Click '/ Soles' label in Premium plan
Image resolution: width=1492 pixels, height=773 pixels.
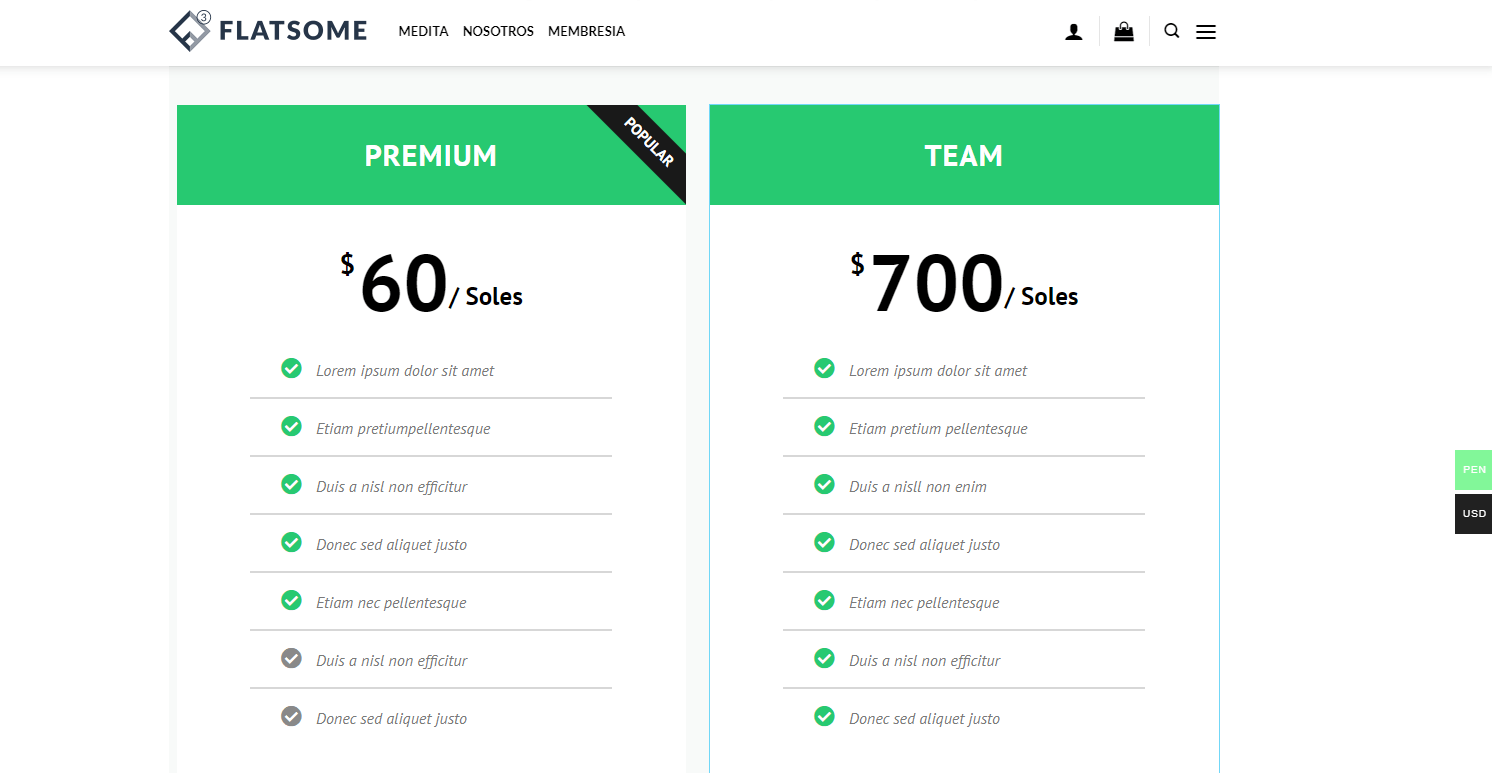(x=486, y=297)
